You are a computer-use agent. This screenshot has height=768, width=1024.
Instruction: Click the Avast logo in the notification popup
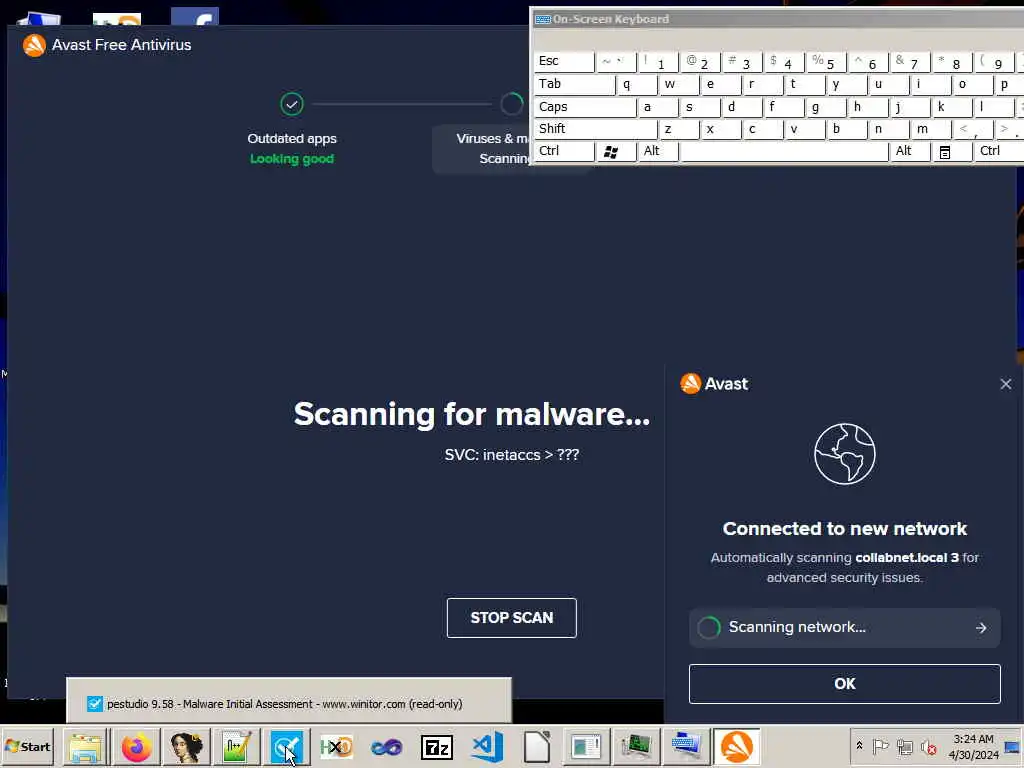[x=690, y=383]
